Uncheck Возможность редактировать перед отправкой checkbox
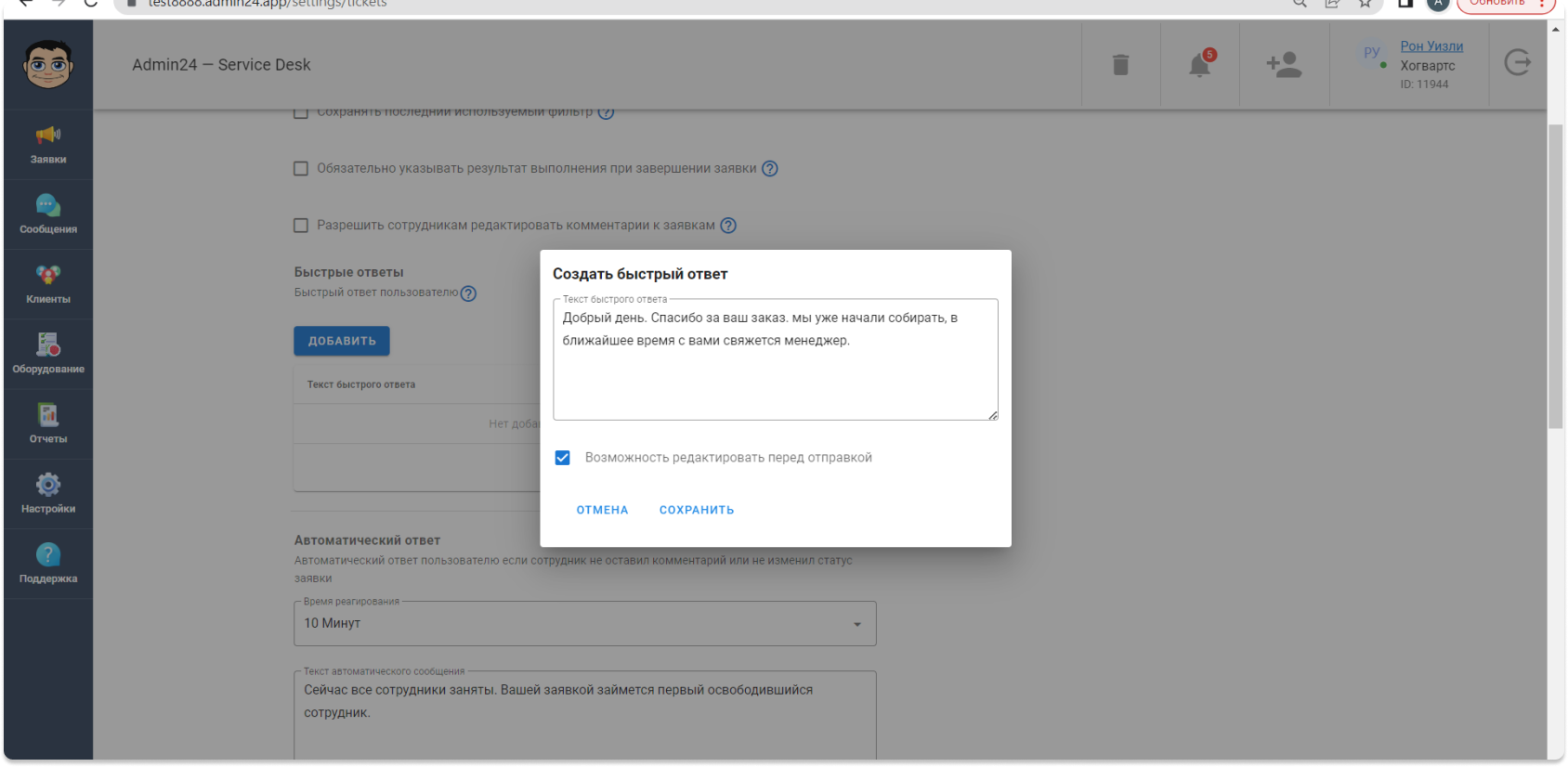 coord(563,458)
